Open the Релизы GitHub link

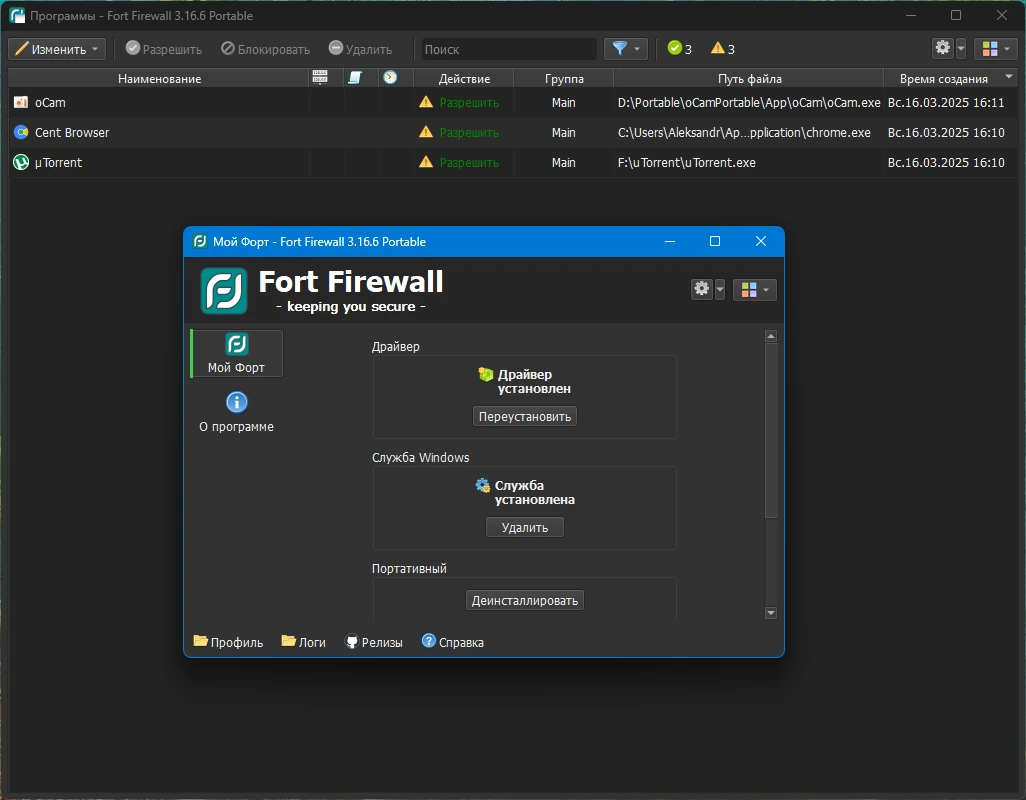pos(374,642)
